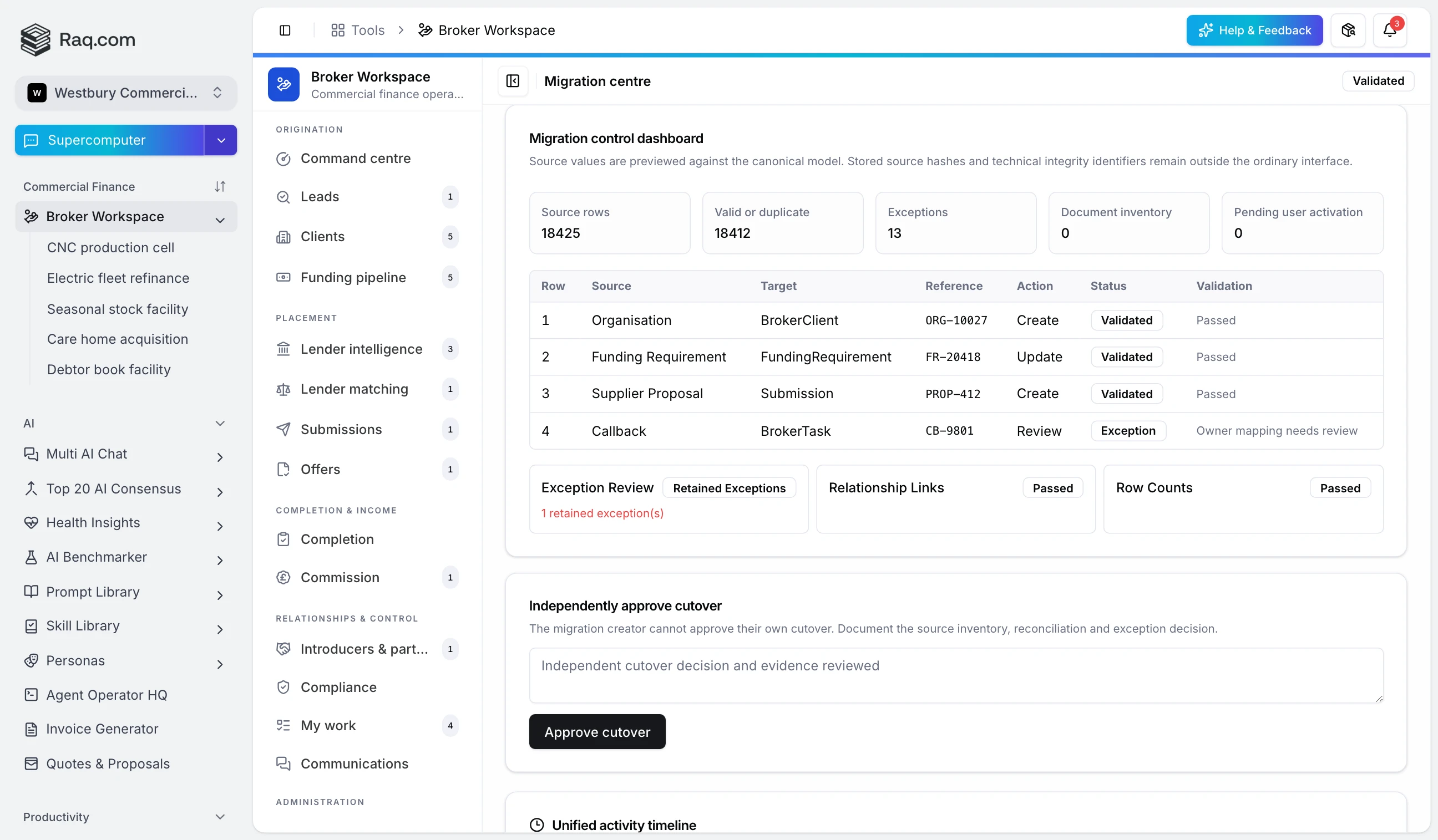The image size is (1438, 840).
Task: Click the blue Broker Workspace app icon
Action: [x=283, y=84]
